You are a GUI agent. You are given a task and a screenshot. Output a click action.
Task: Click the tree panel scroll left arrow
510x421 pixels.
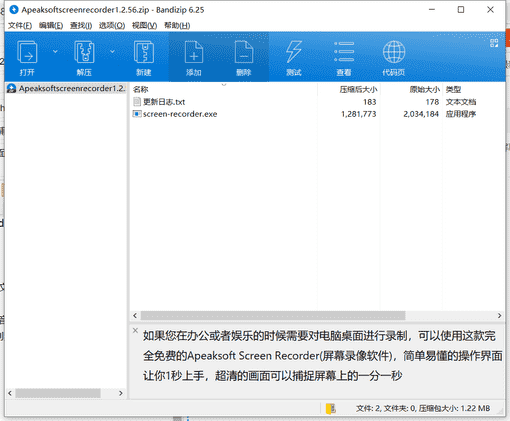click(x=10, y=393)
